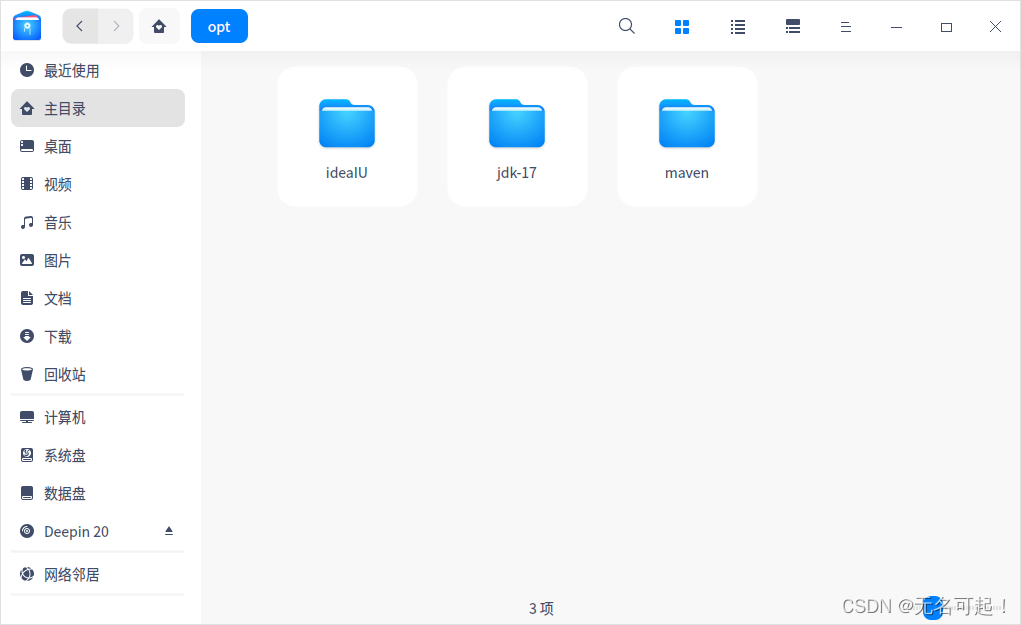Open 计算机 computer view
1021x625 pixels.
click(98, 417)
